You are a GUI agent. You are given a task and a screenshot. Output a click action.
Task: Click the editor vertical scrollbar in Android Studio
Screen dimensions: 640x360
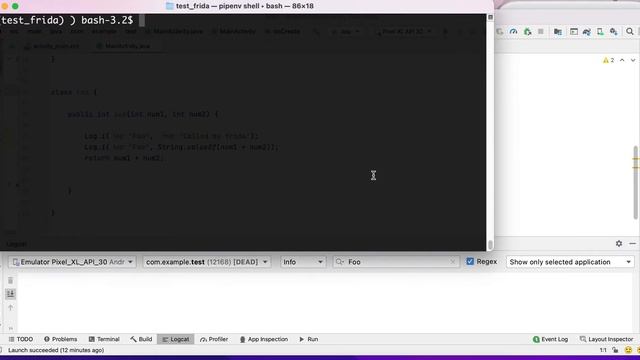pyautogui.click(x=636, y=183)
